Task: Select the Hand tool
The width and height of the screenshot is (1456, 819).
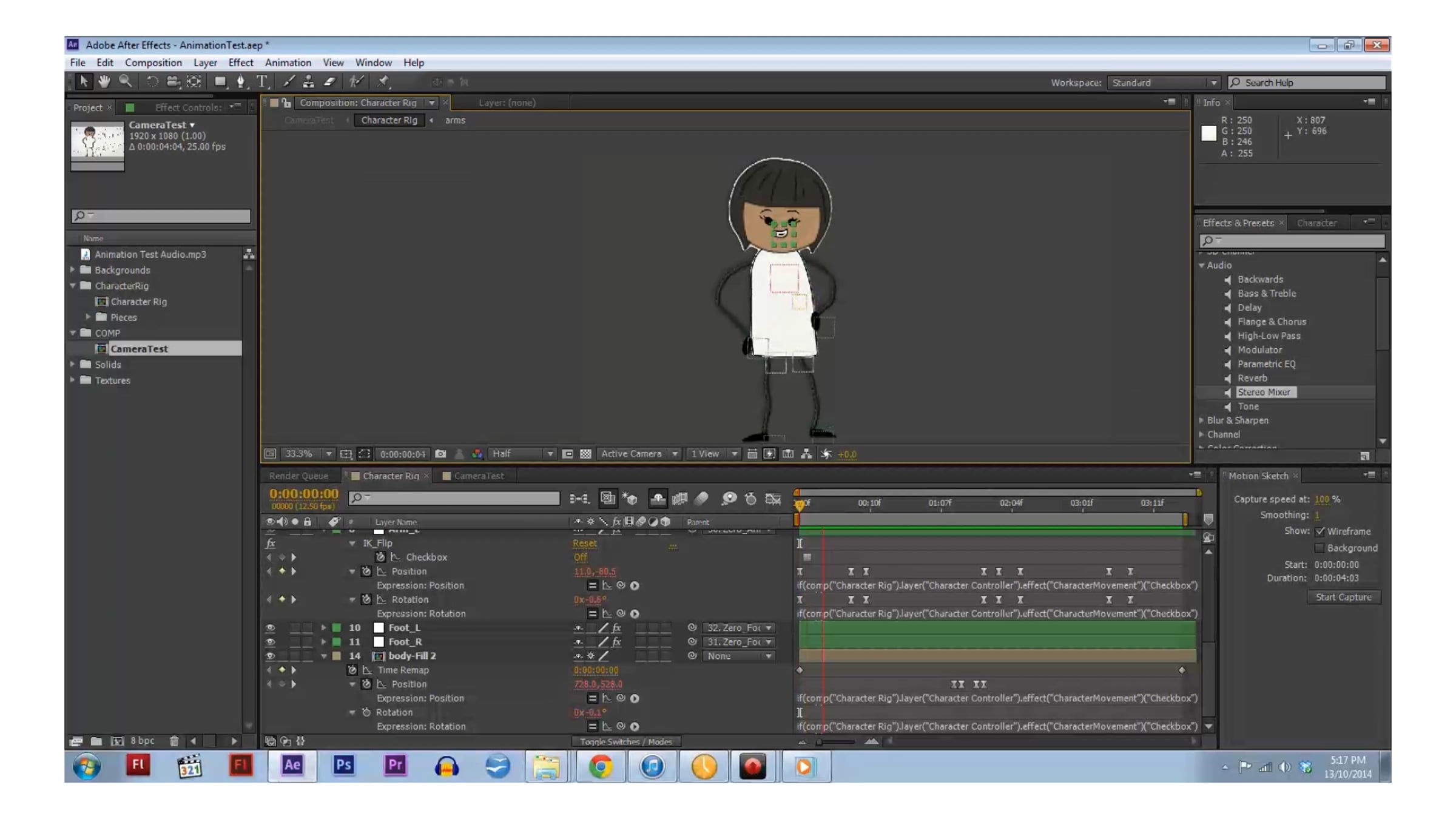Action: 104,81
